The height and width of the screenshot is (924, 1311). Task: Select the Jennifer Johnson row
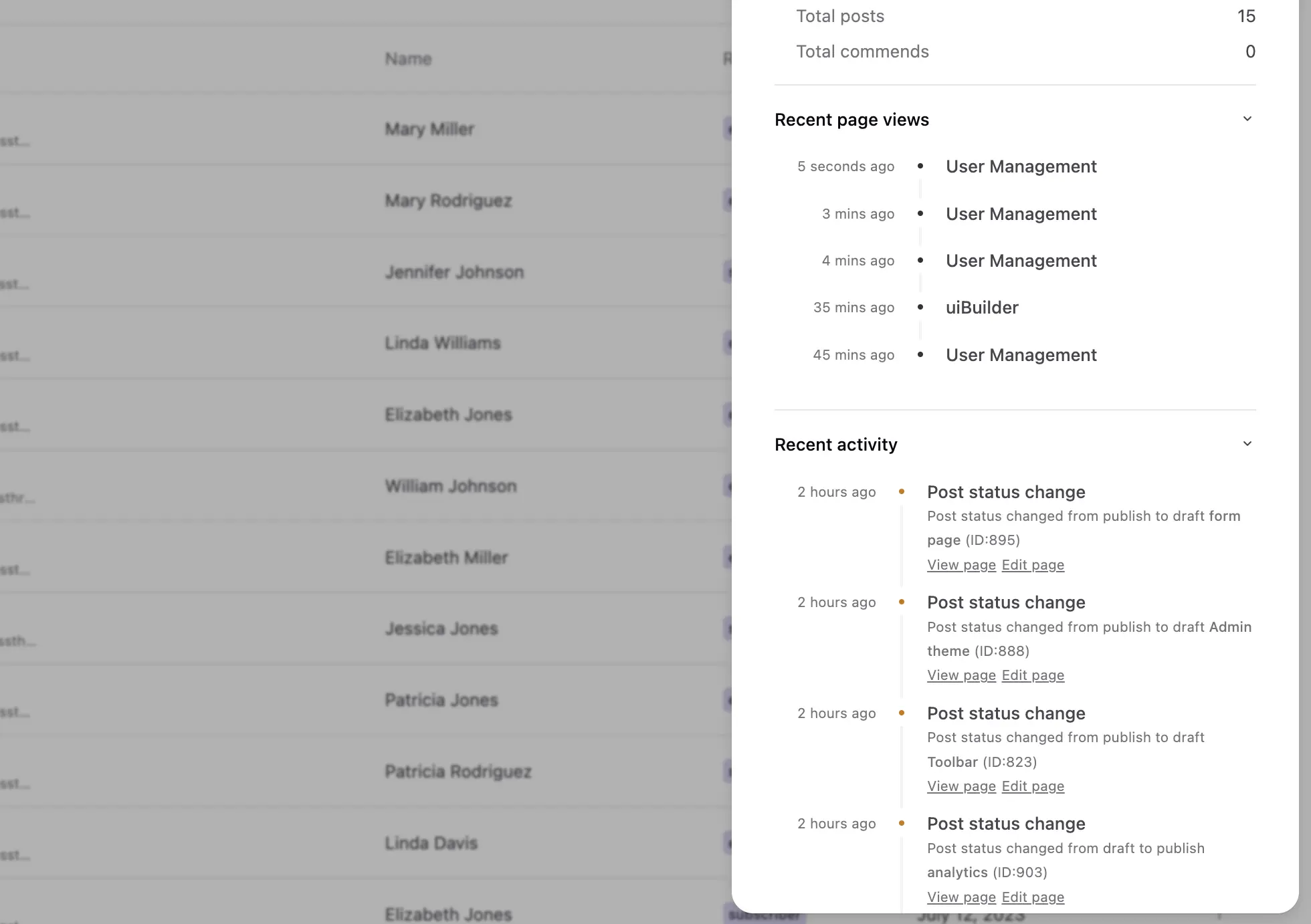click(x=454, y=271)
